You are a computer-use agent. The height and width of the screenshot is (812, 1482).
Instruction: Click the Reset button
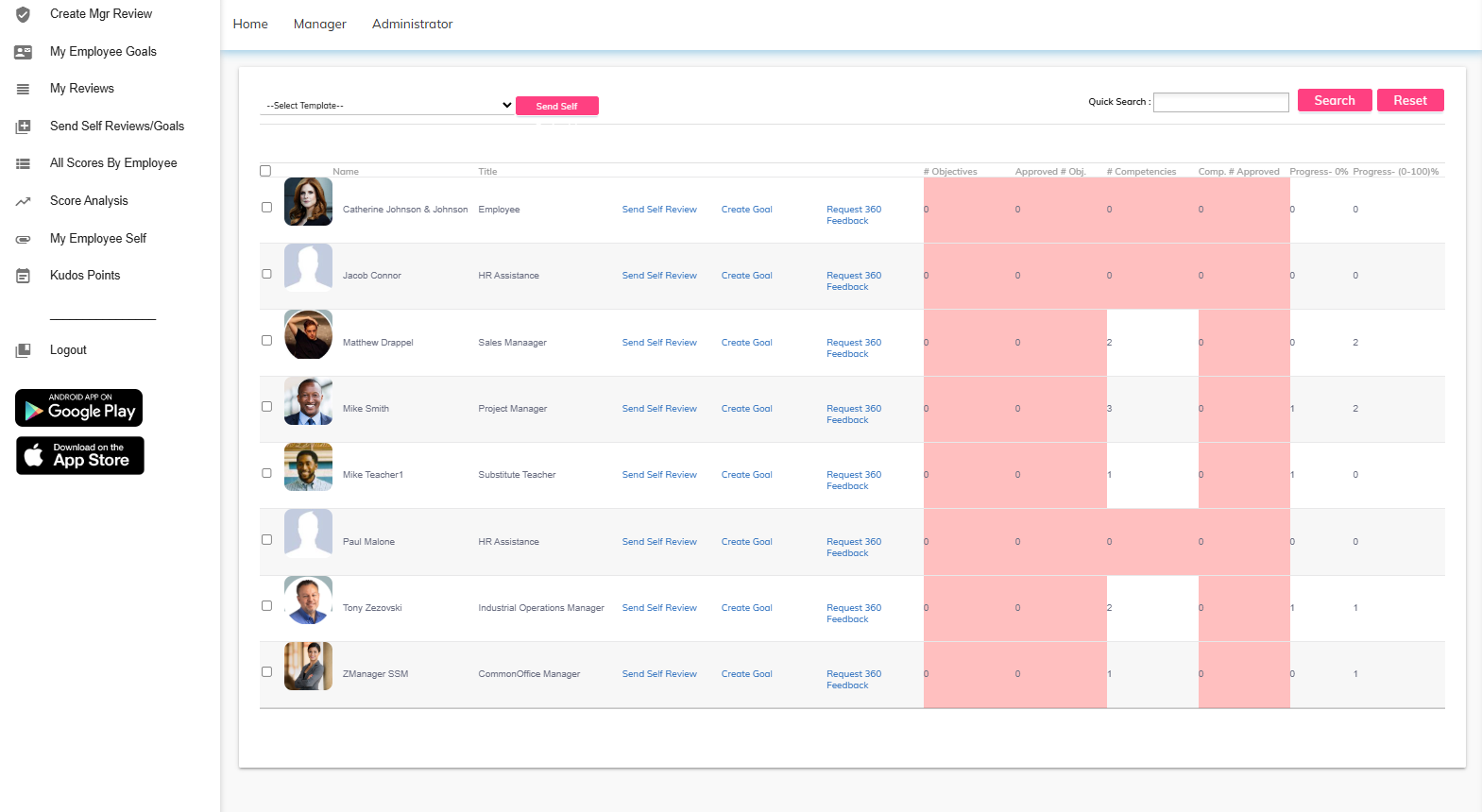[1410, 100]
